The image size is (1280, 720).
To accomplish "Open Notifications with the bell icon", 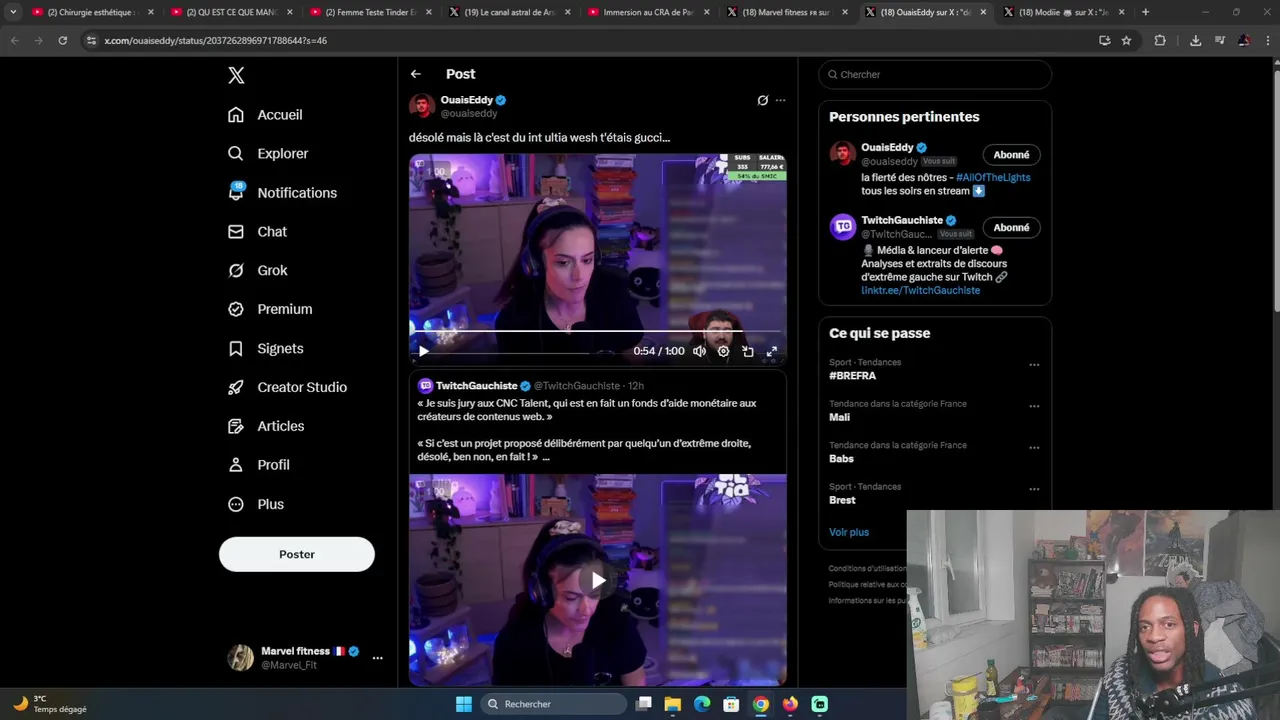I will [x=282, y=193].
